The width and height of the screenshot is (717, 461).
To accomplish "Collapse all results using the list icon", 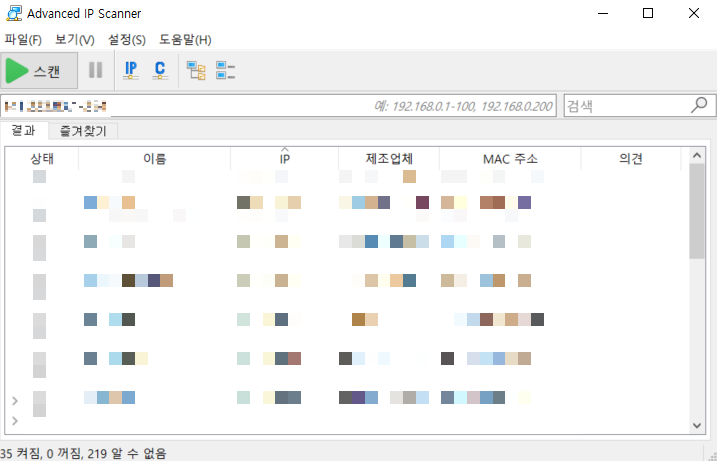I will [x=225, y=70].
